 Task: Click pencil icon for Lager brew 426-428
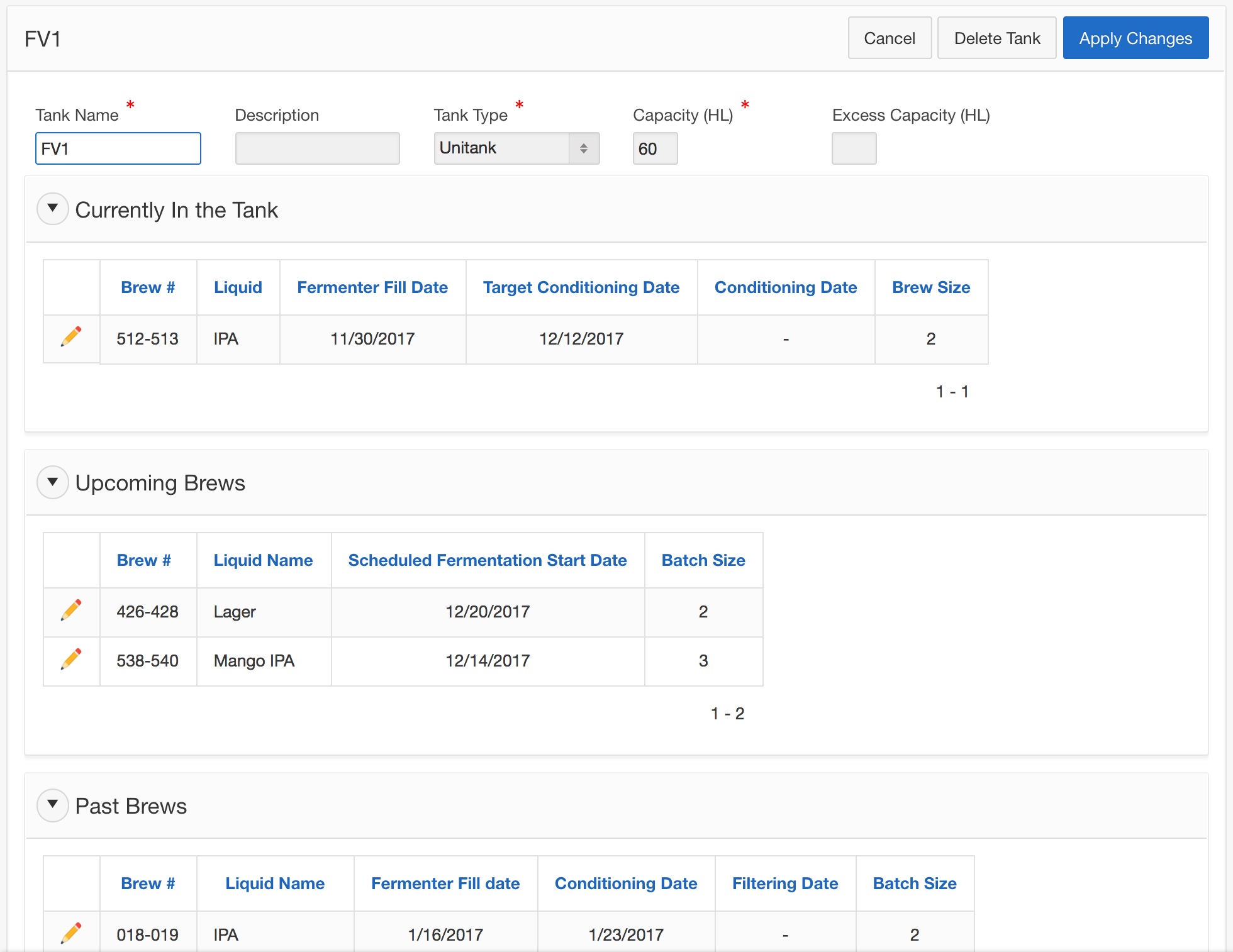pos(71,610)
